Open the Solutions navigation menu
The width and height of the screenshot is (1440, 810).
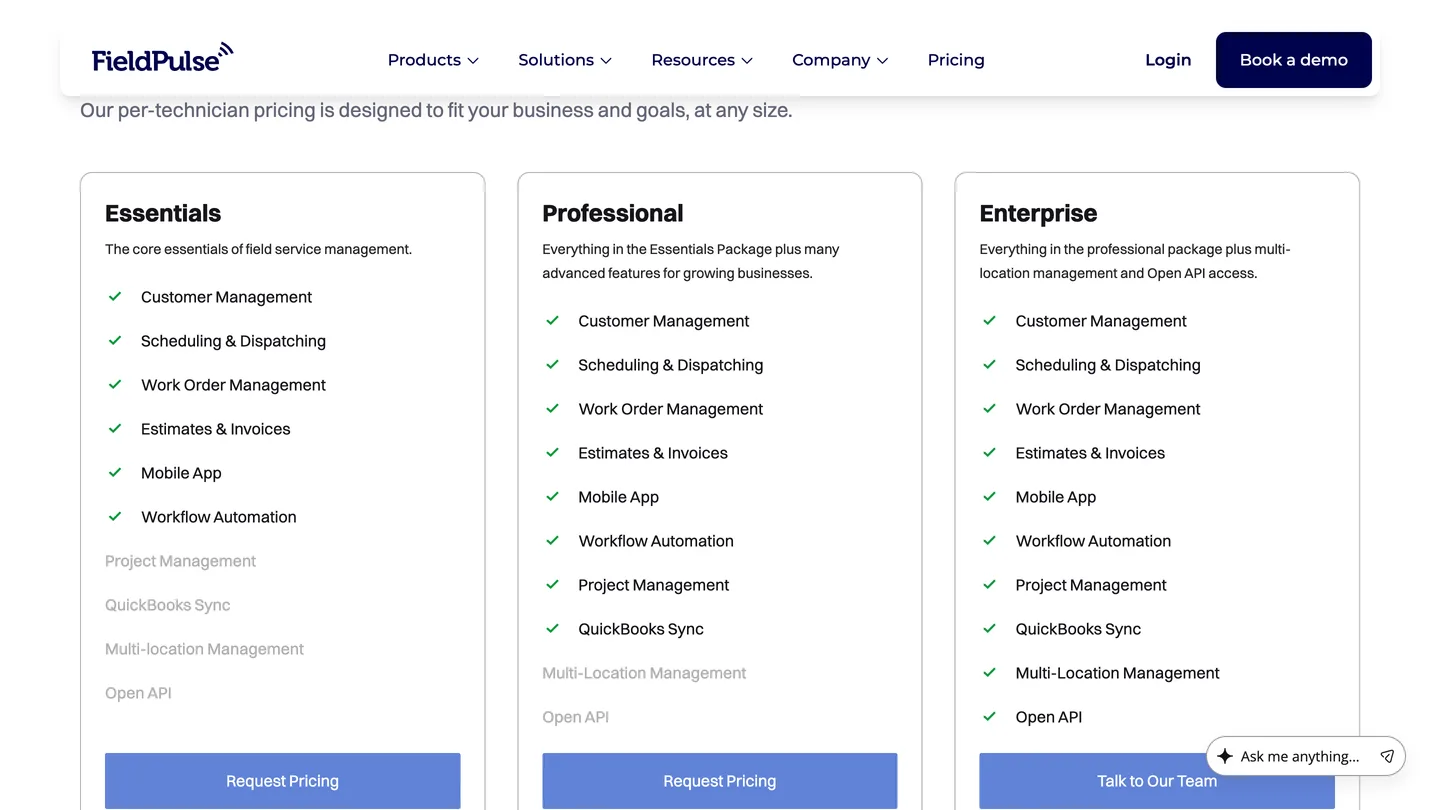click(x=565, y=60)
